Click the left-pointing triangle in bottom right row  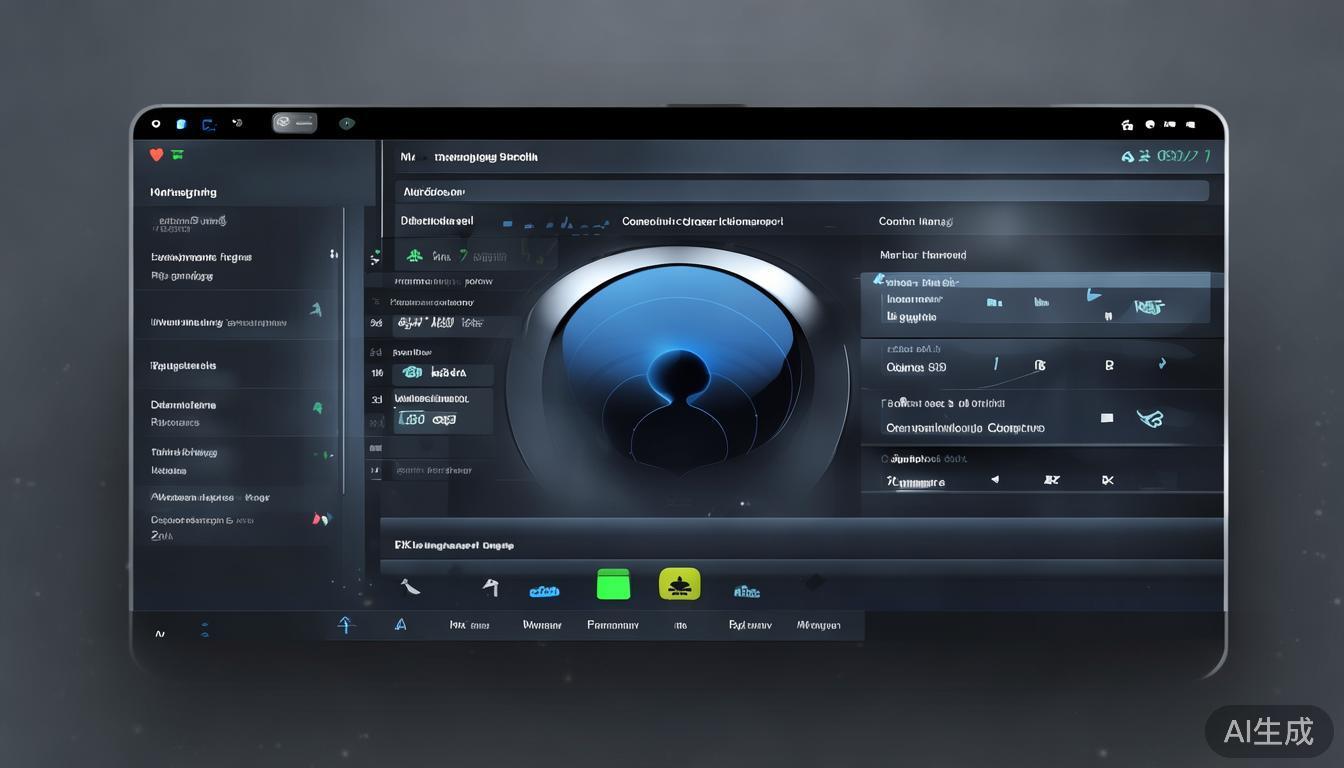coord(994,480)
